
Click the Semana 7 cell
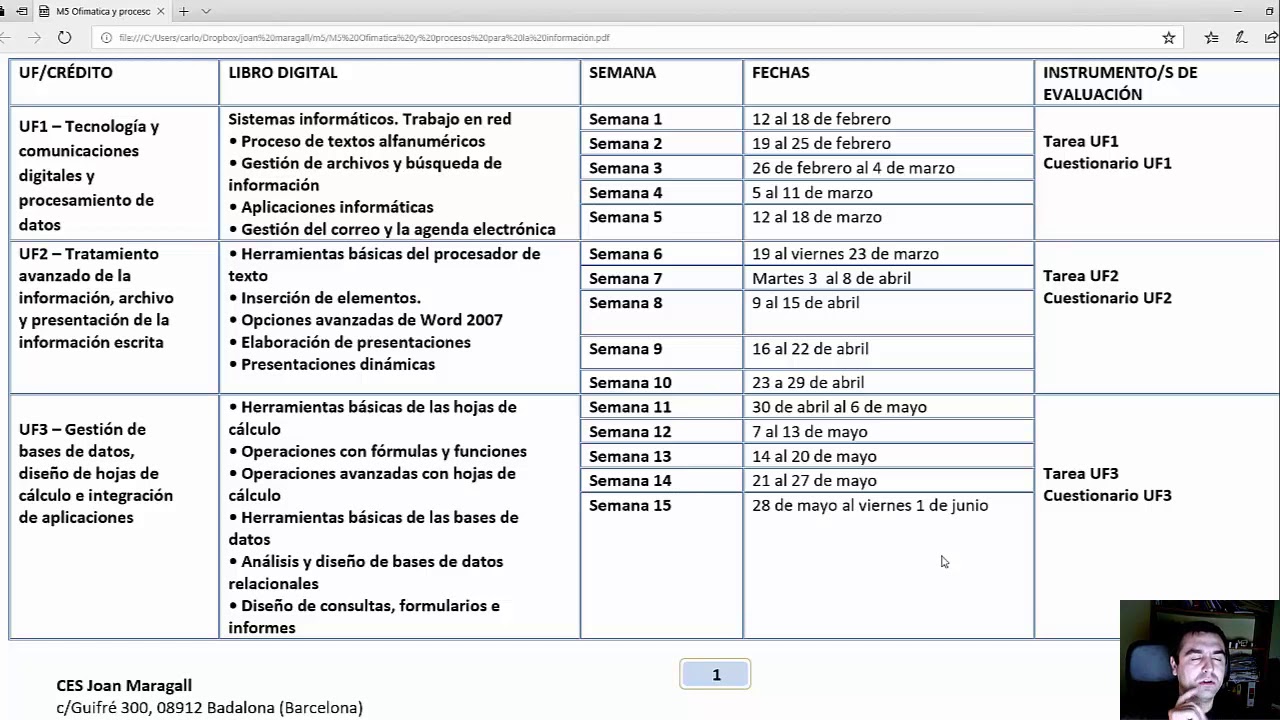coord(661,278)
